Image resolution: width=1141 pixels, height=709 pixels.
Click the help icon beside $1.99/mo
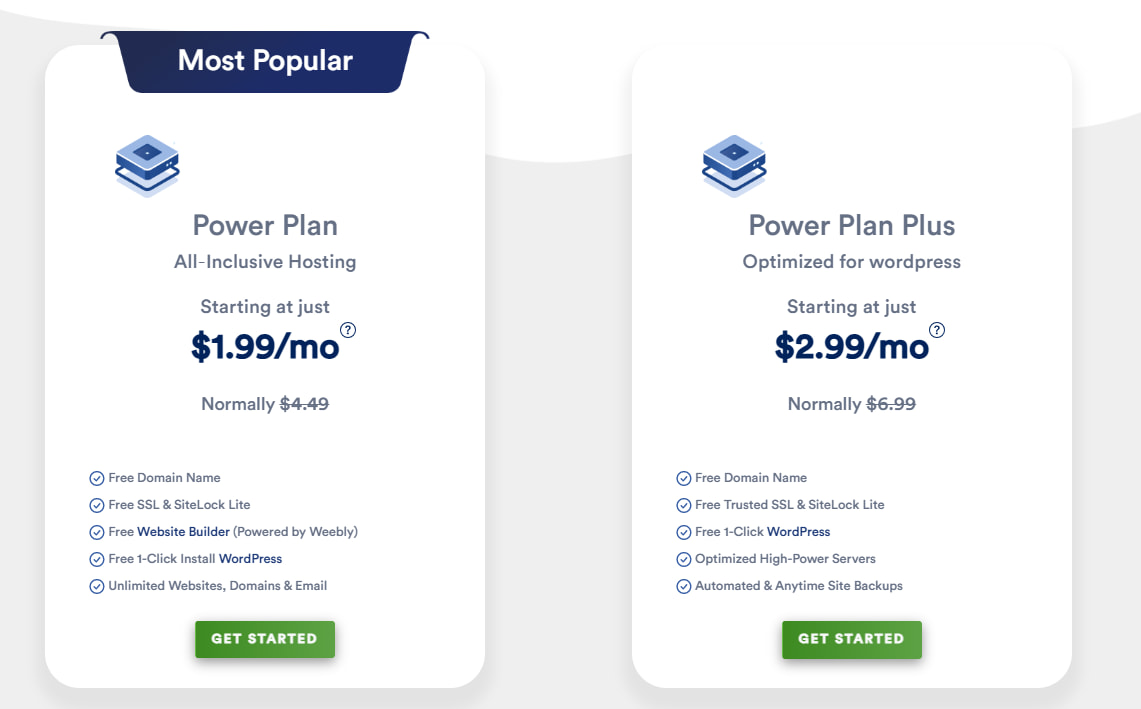click(348, 330)
